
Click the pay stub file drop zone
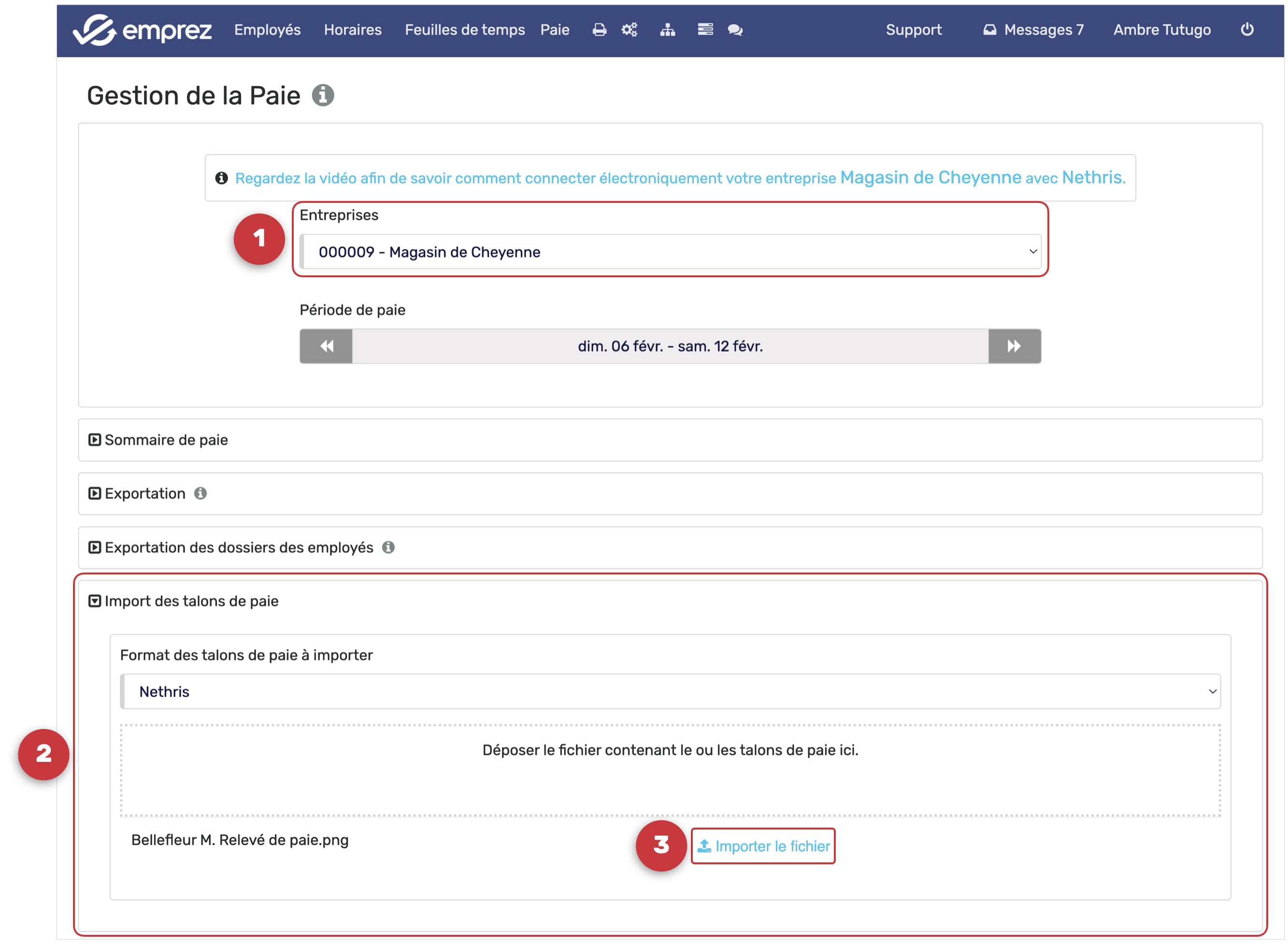tap(670, 770)
